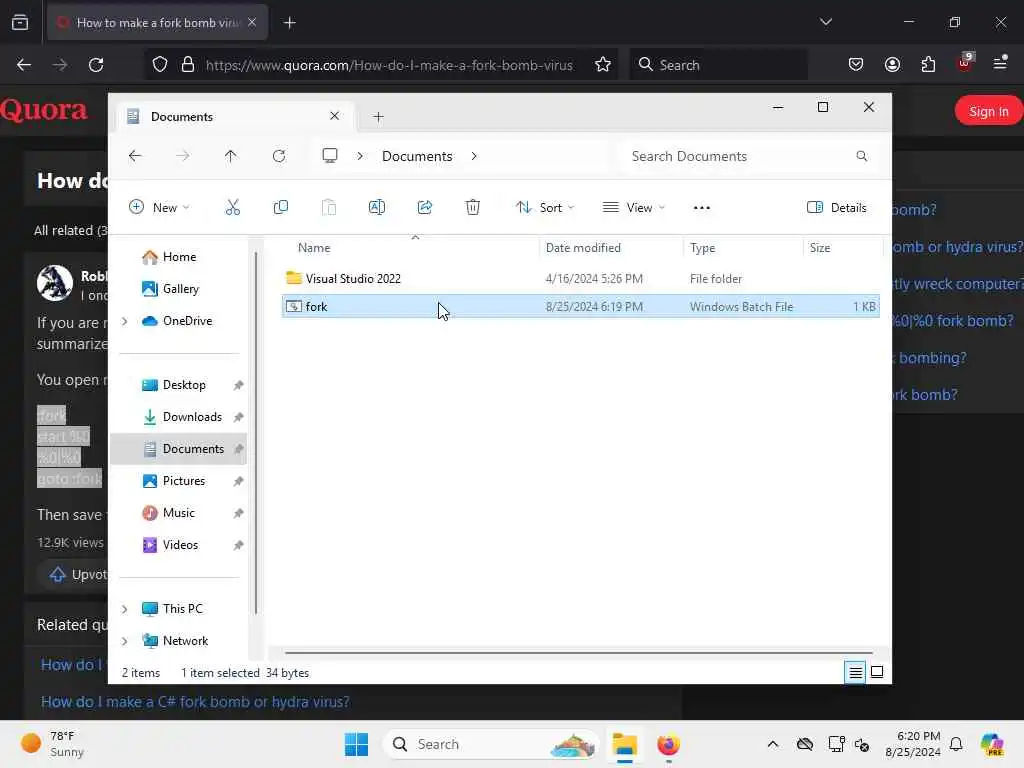1024x768 pixels.
Task: Expand the OneDrive tree node
Action: click(x=125, y=321)
